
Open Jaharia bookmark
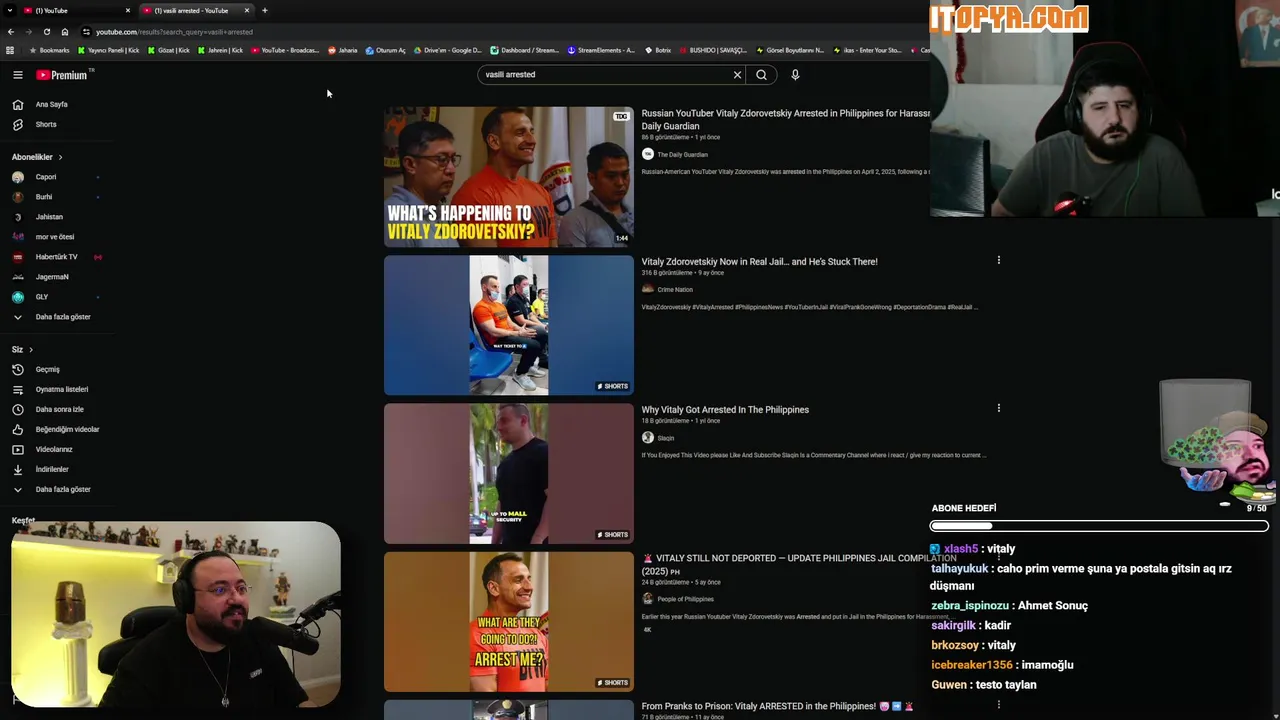(x=343, y=50)
